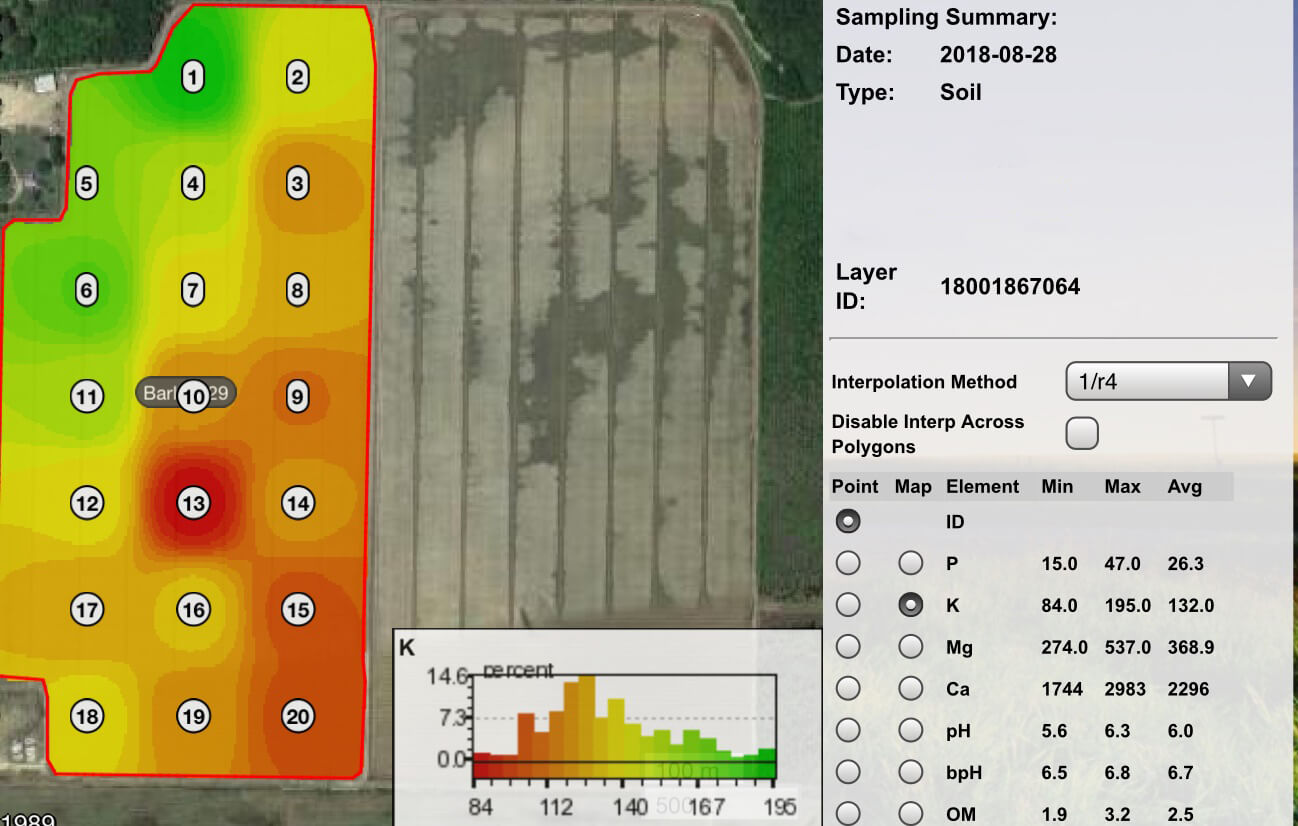Screen dimensions: 1298x826
Task: Select Map radio button for Mg
Action: (x=910, y=647)
